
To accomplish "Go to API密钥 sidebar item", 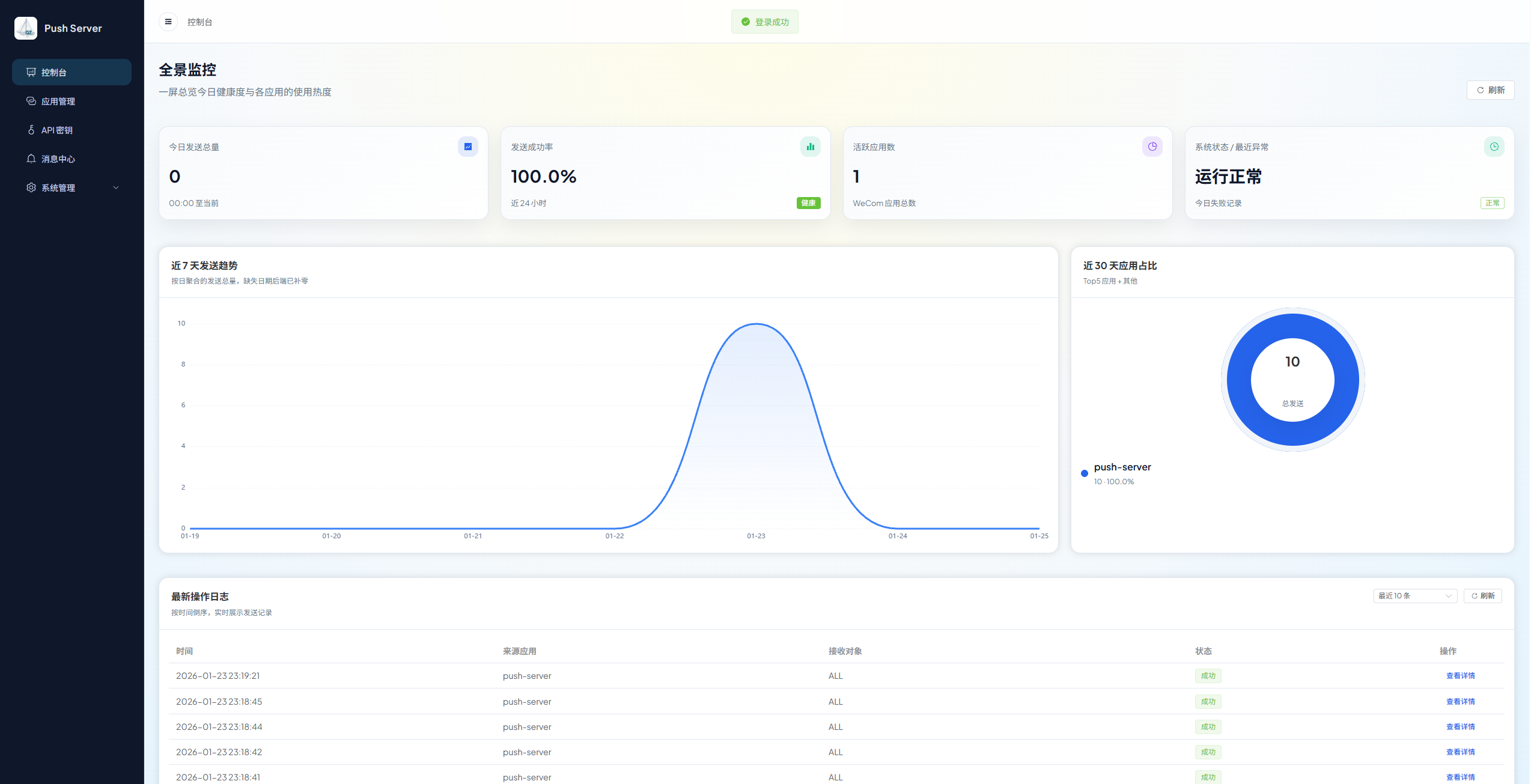I will point(57,130).
